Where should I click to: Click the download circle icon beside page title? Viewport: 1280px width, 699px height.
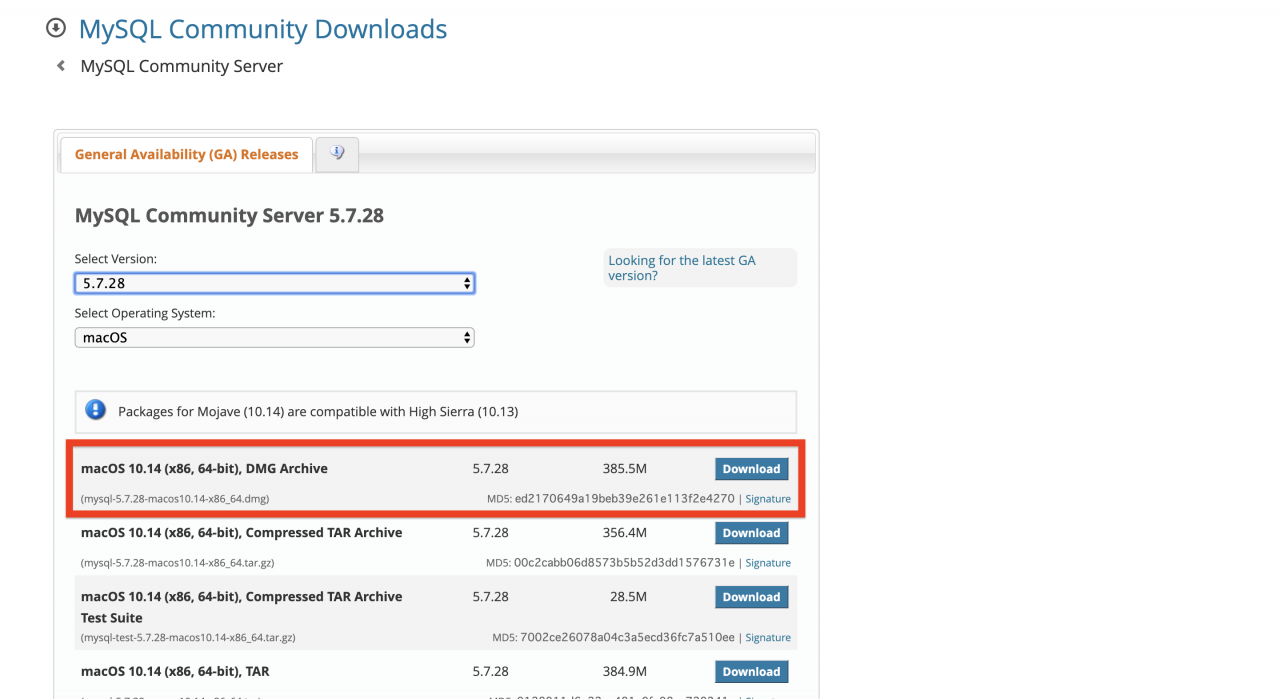coord(56,28)
